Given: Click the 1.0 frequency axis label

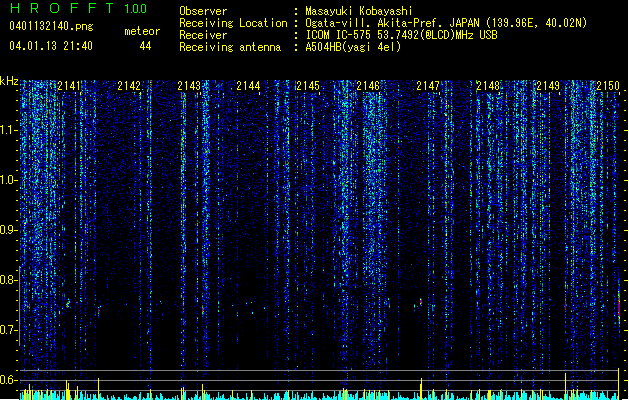Looking at the screenshot, I should 9,181.
